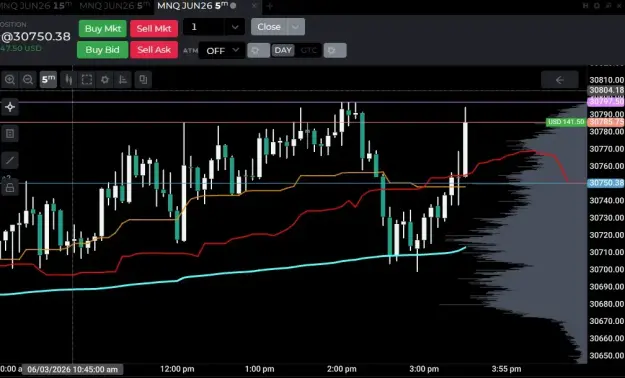Click Buy Mkt button
The image size is (625, 378).
103,29
